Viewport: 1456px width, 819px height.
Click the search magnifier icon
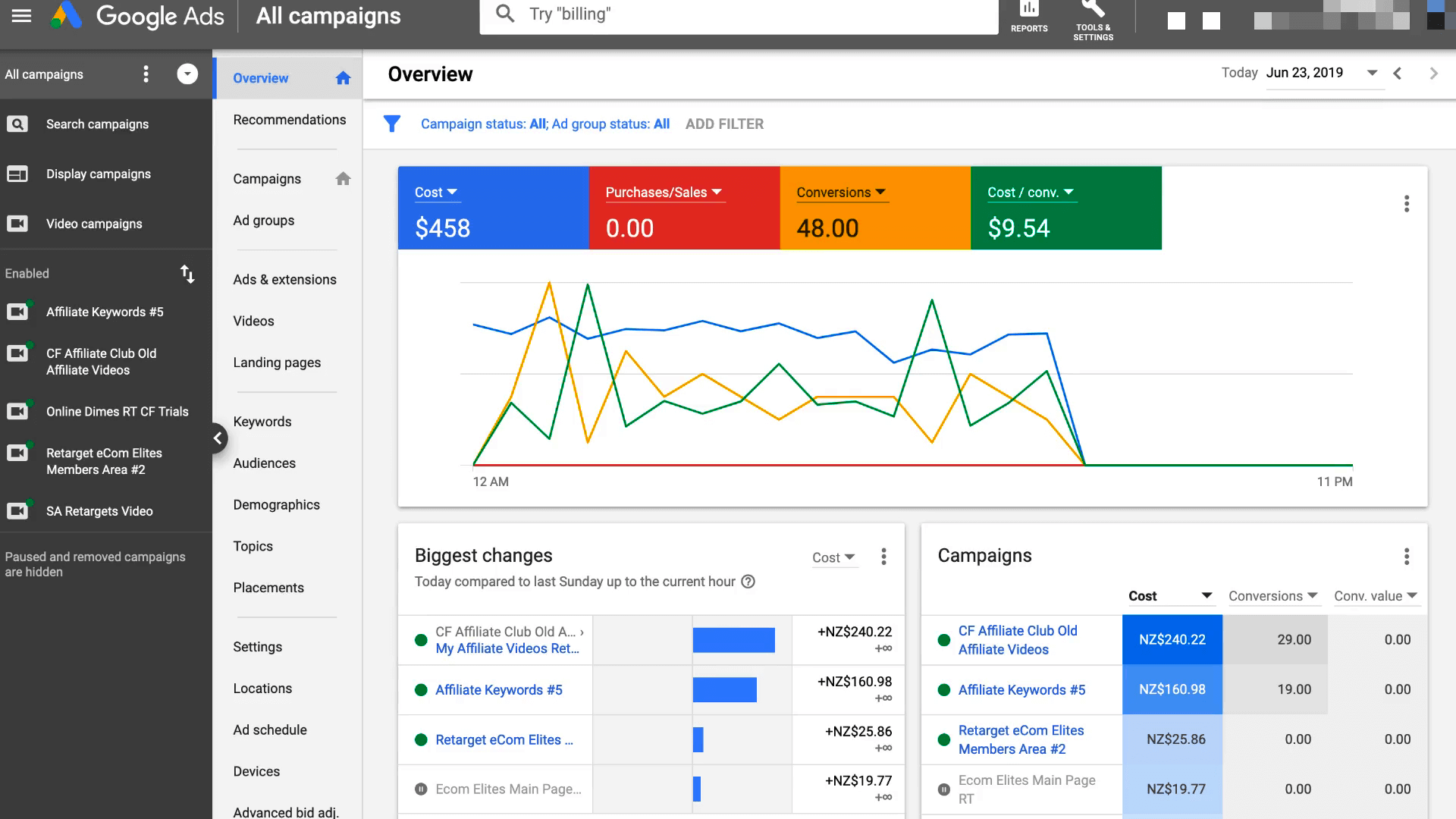tap(505, 14)
